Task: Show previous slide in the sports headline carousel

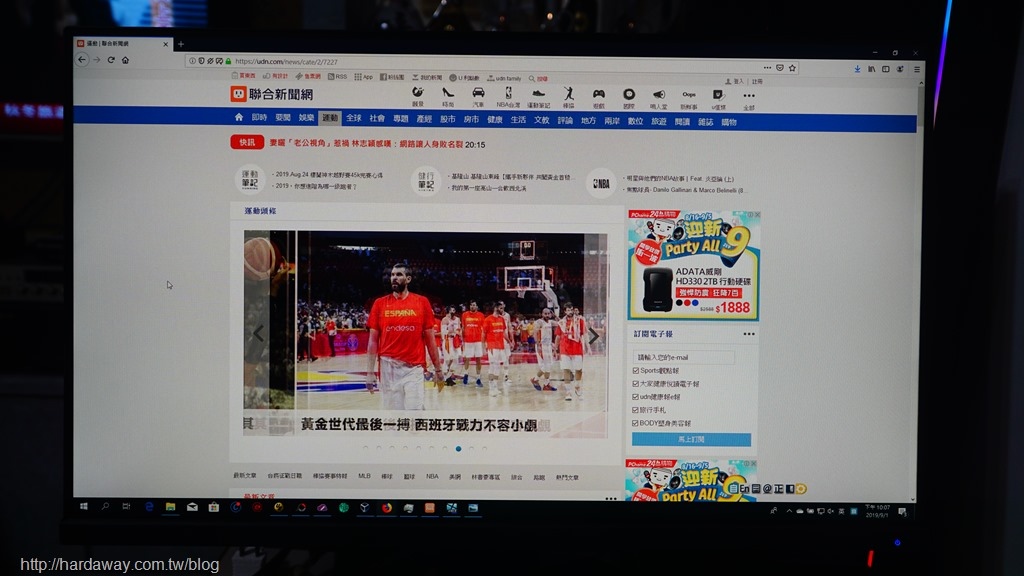Action: 259,333
